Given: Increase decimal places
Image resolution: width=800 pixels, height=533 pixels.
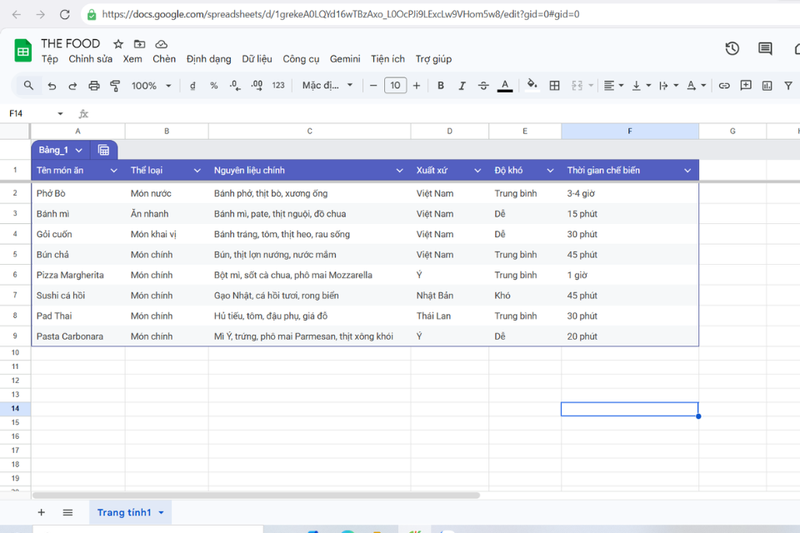Looking at the screenshot, I should (x=257, y=86).
